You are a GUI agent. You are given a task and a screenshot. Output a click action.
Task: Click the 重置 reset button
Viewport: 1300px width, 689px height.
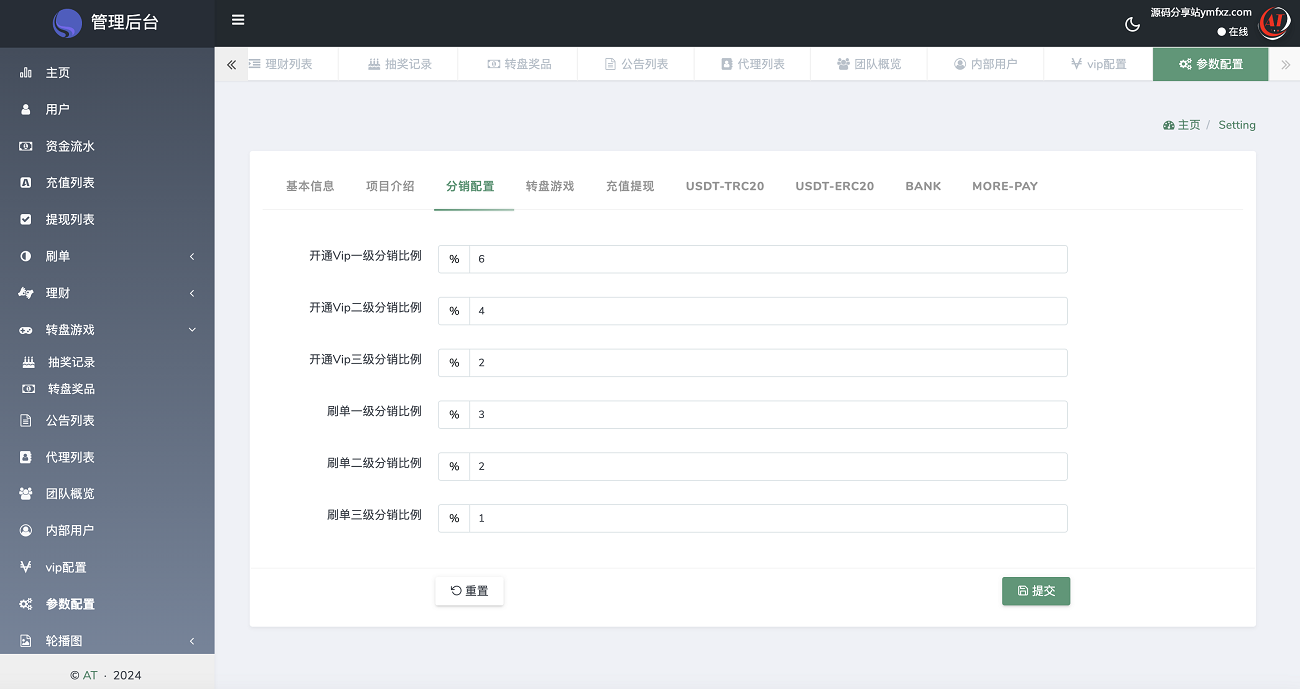tap(469, 591)
